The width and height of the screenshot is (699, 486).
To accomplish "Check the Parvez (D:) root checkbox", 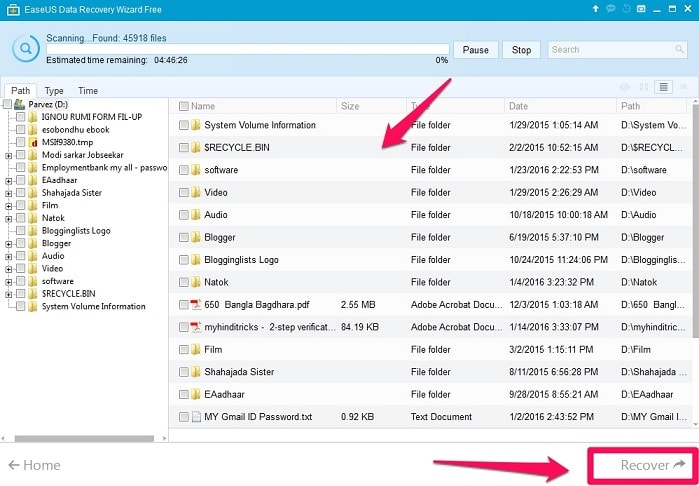I will (7, 104).
